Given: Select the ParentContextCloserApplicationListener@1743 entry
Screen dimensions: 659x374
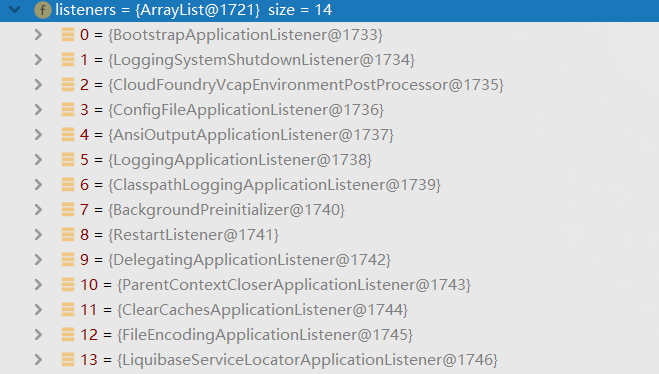Looking at the screenshot, I should [x=275, y=285].
